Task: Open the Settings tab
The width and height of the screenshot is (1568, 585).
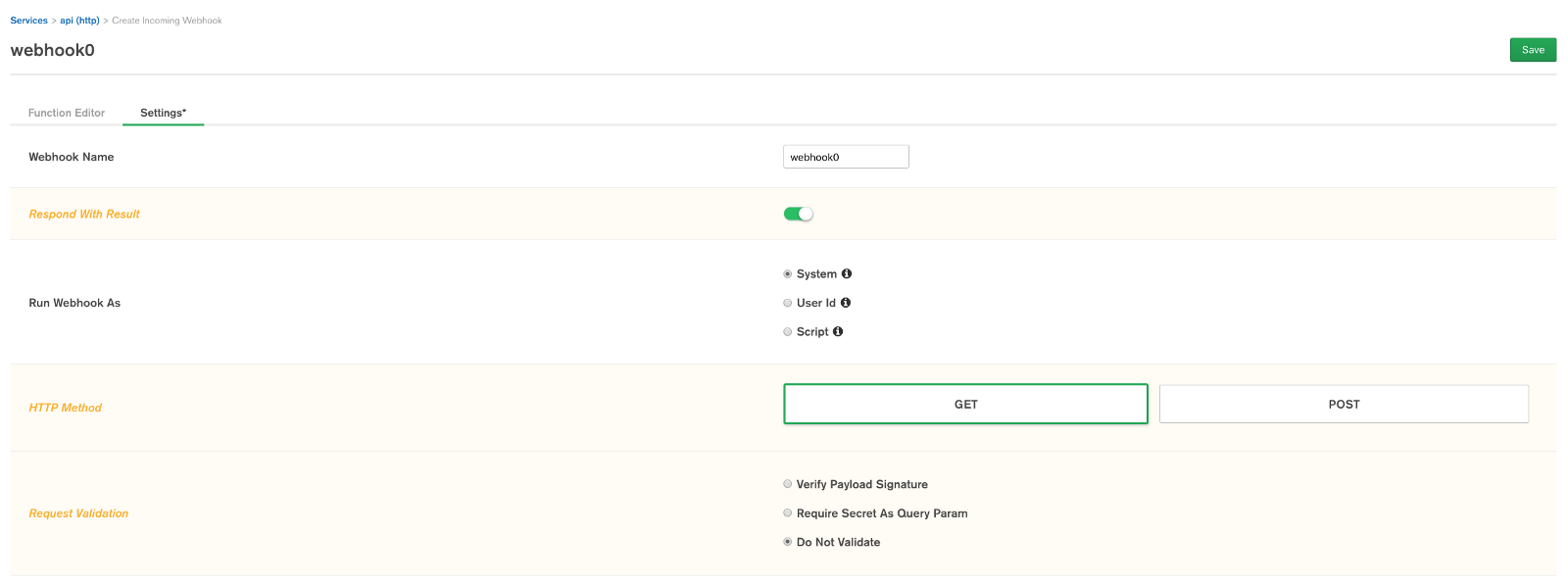Action: 163,113
